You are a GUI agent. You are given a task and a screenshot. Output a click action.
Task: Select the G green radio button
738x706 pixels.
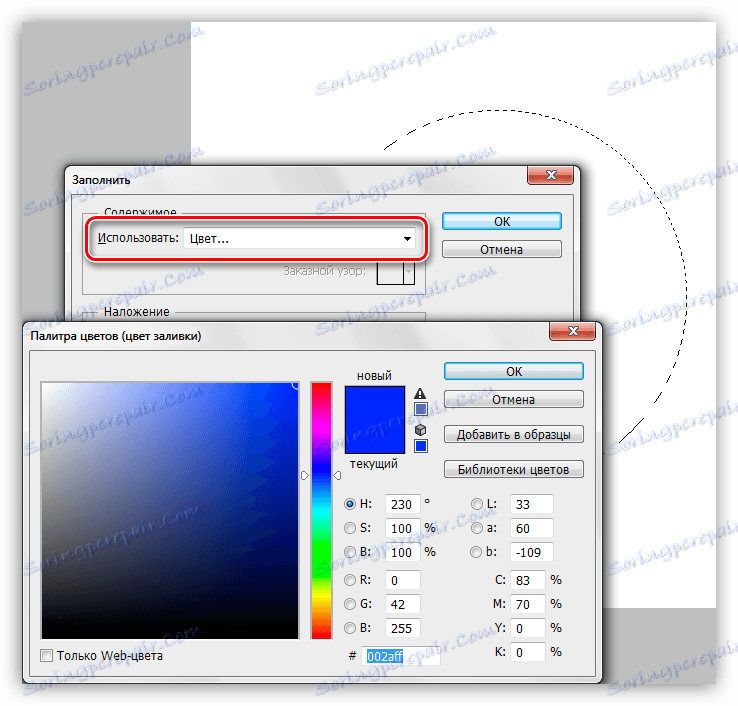[x=350, y=604]
